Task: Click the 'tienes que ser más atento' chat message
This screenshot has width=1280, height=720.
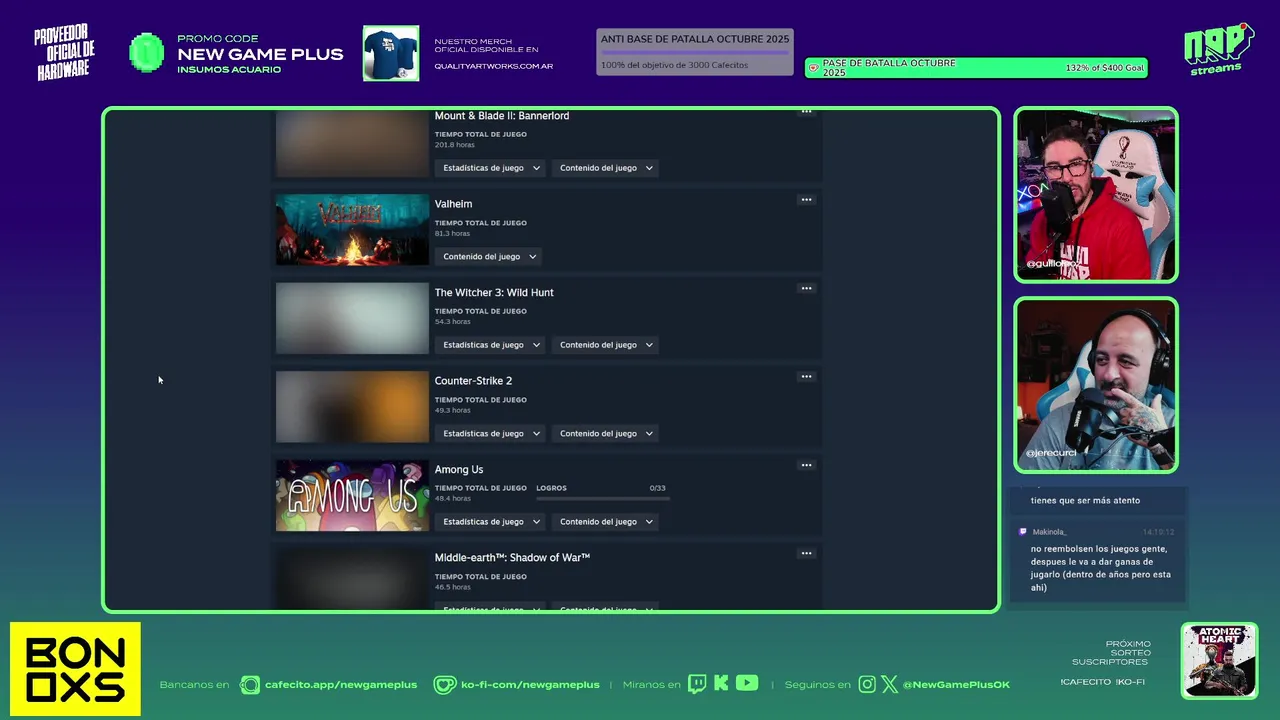Action: [1085, 500]
